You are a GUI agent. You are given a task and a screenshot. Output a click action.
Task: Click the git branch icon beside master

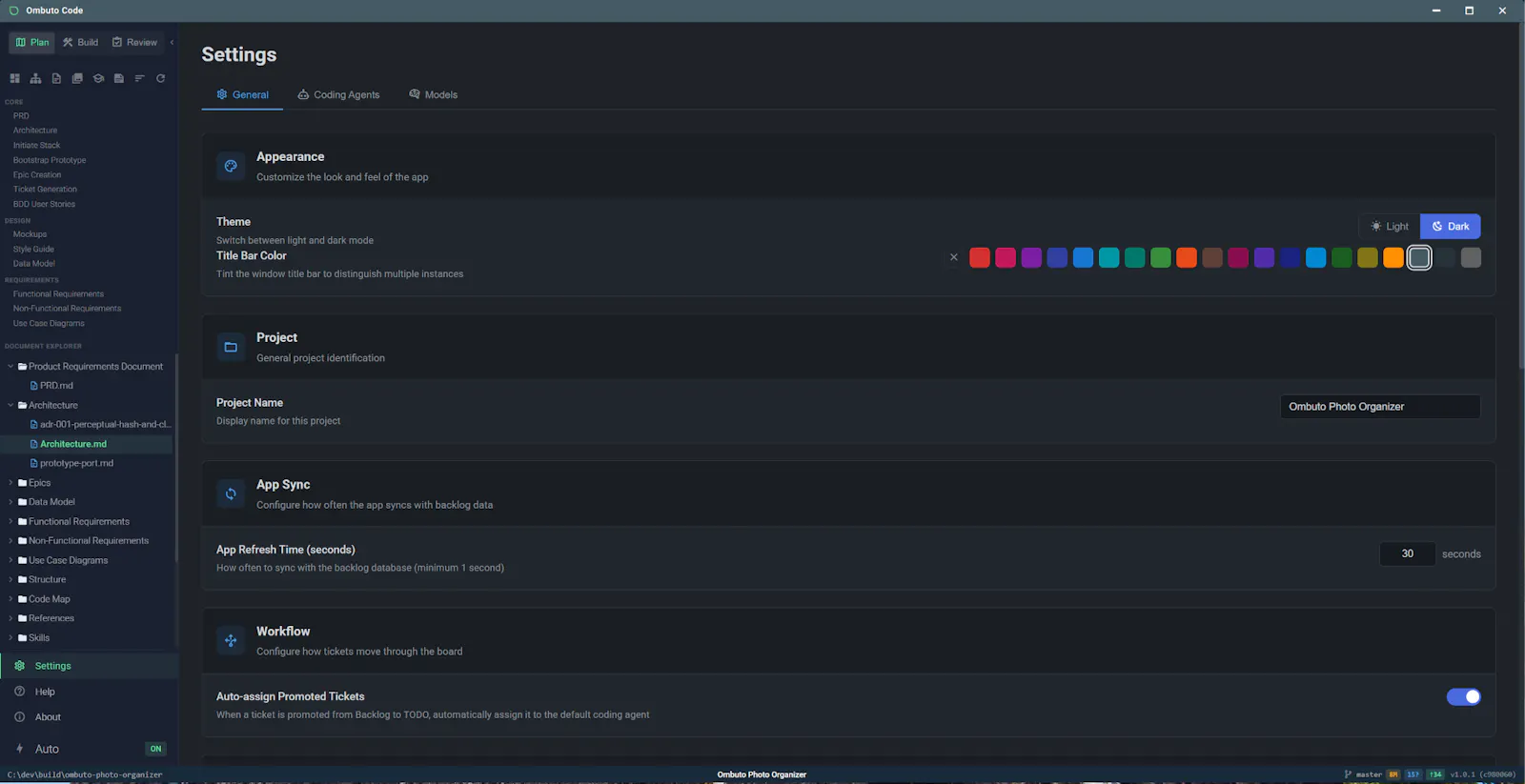pyautogui.click(x=1348, y=774)
